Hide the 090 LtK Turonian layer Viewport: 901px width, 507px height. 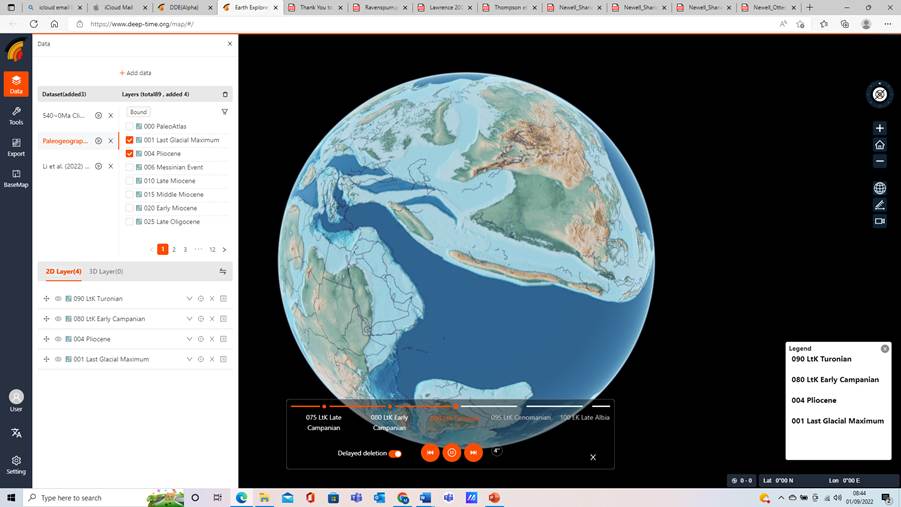(x=58, y=299)
